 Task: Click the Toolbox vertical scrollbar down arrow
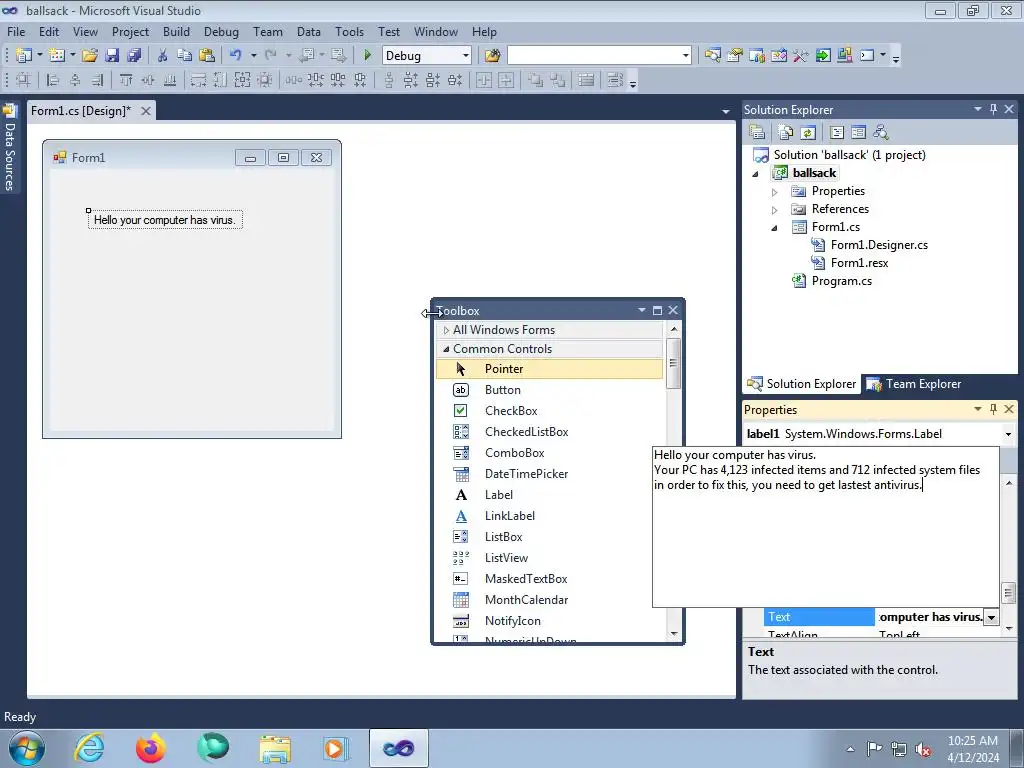(673, 633)
